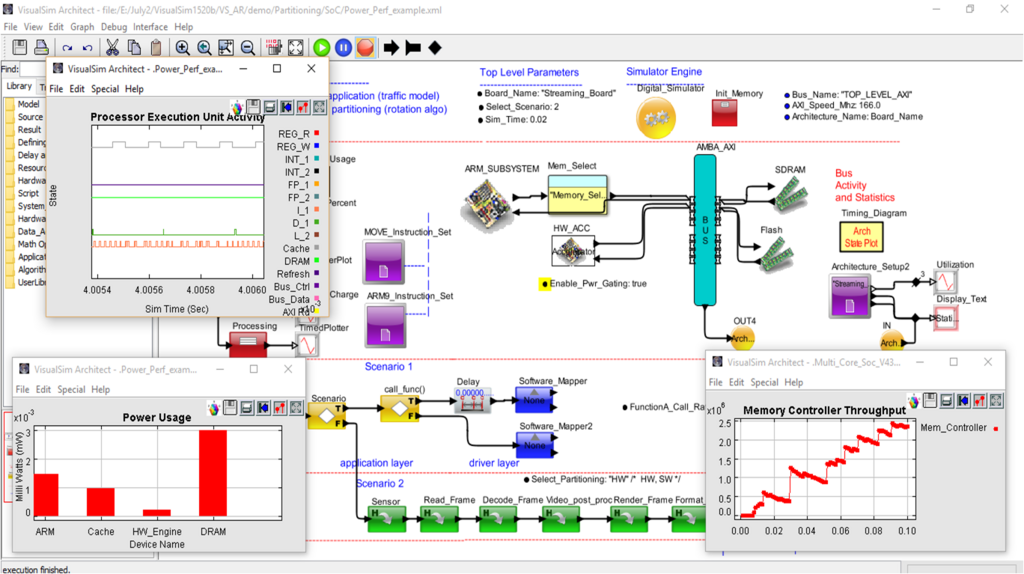This screenshot has height=574, width=1024.
Task: Cut selection with the scissors icon
Action: (112, 47)
